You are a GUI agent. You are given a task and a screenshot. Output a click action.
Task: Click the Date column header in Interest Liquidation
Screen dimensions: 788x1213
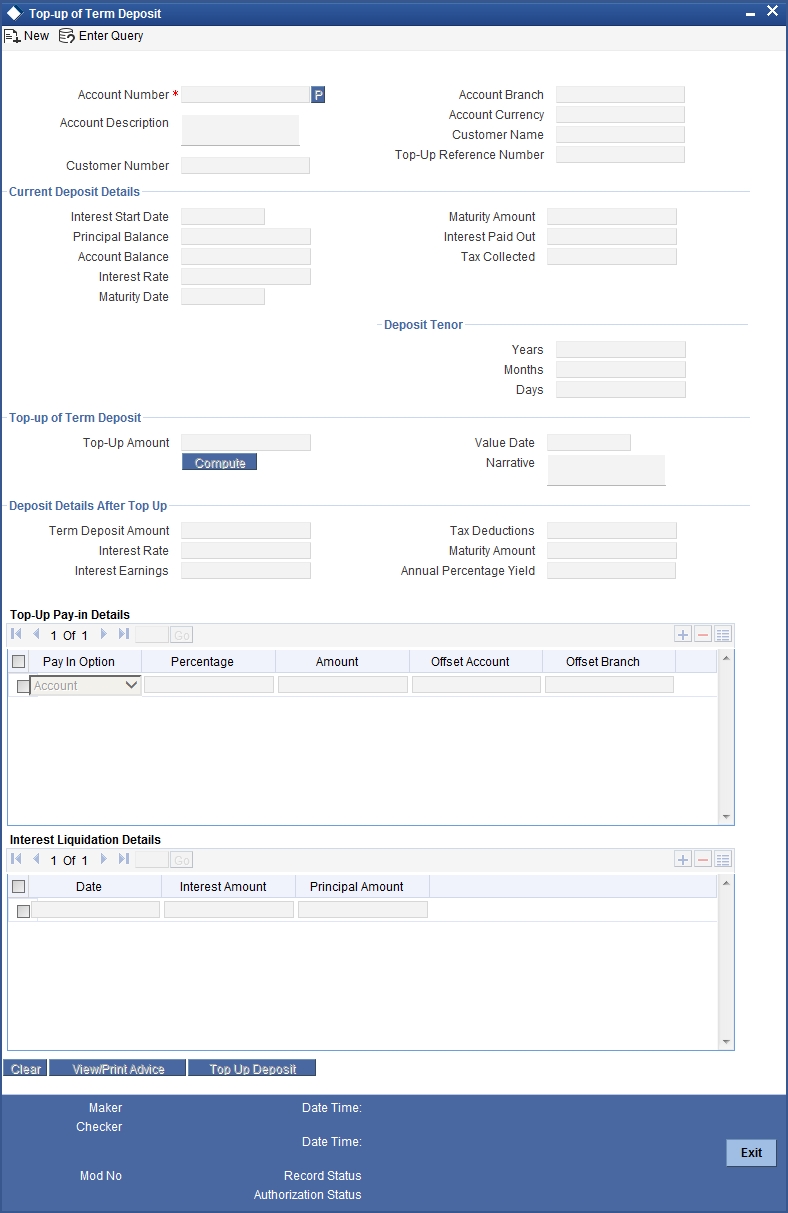tap(89, 887)
